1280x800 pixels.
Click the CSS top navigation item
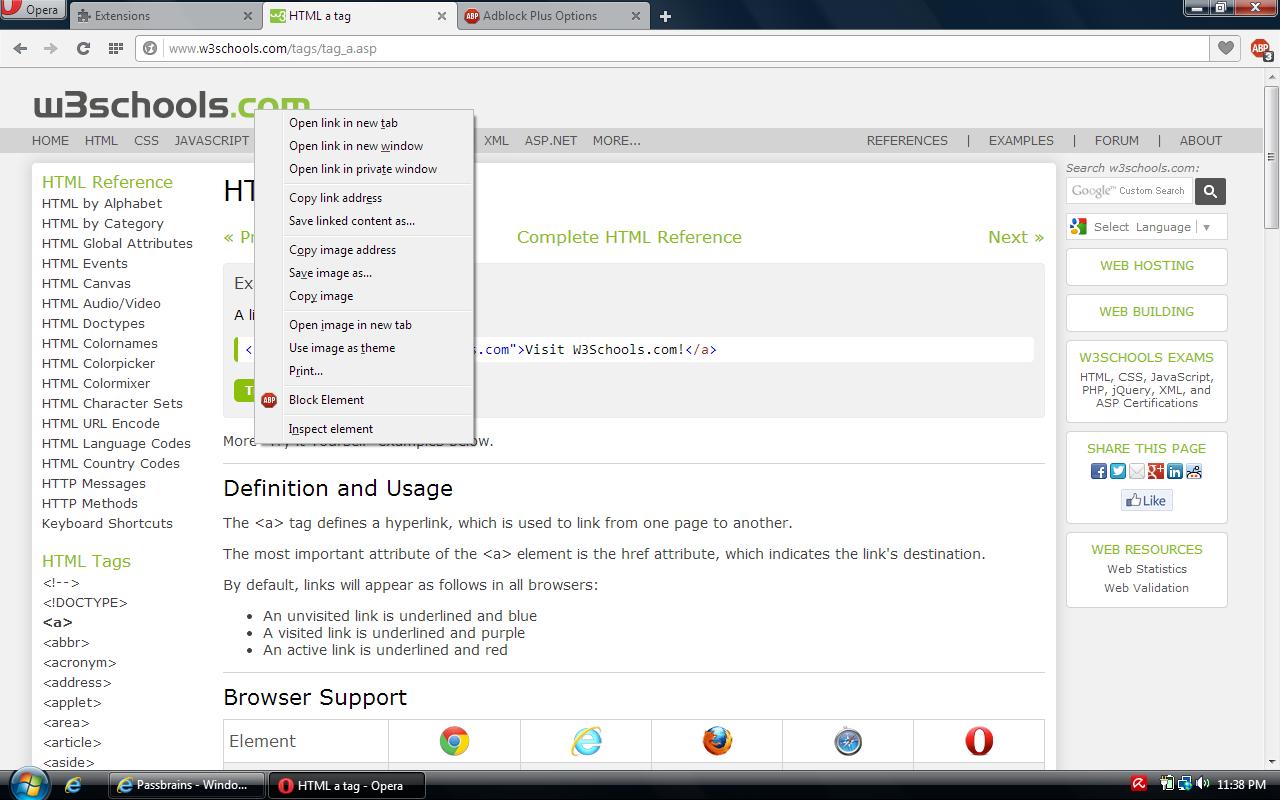pos(146,141)
